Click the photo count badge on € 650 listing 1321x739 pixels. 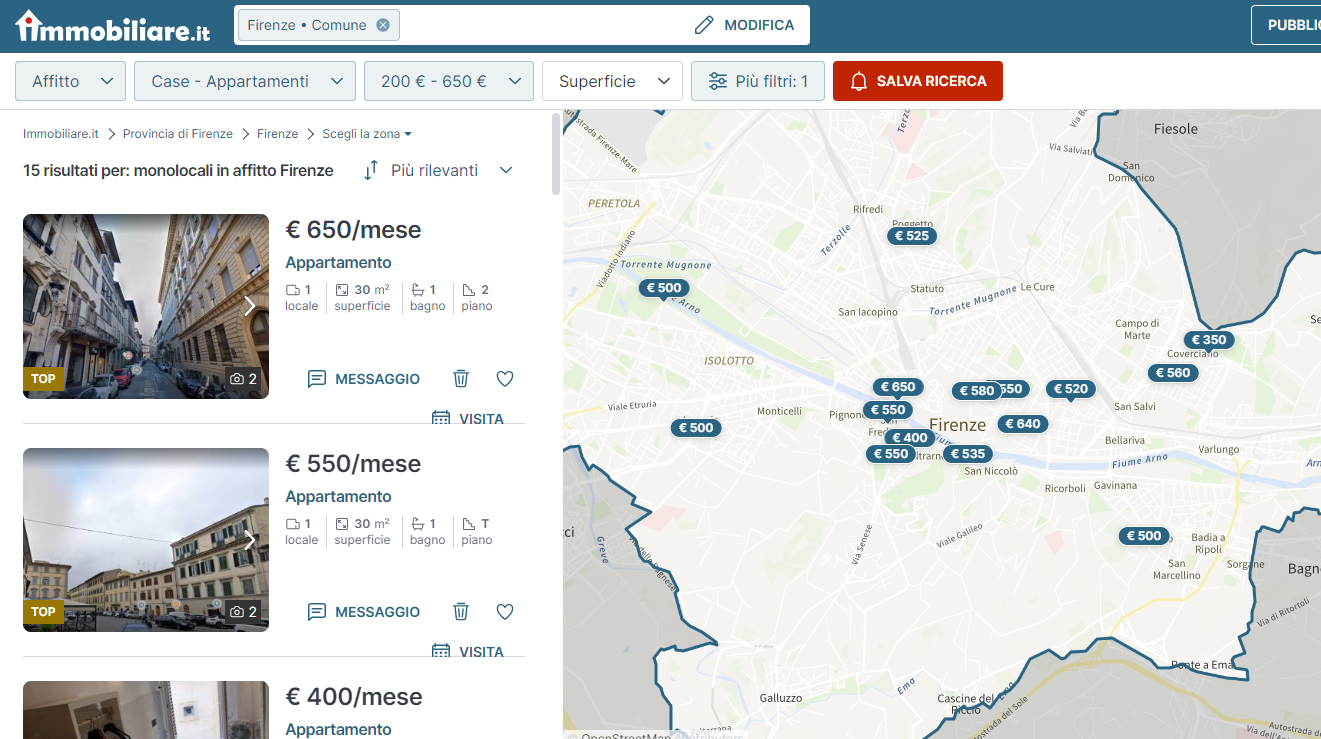coord(244,379)
